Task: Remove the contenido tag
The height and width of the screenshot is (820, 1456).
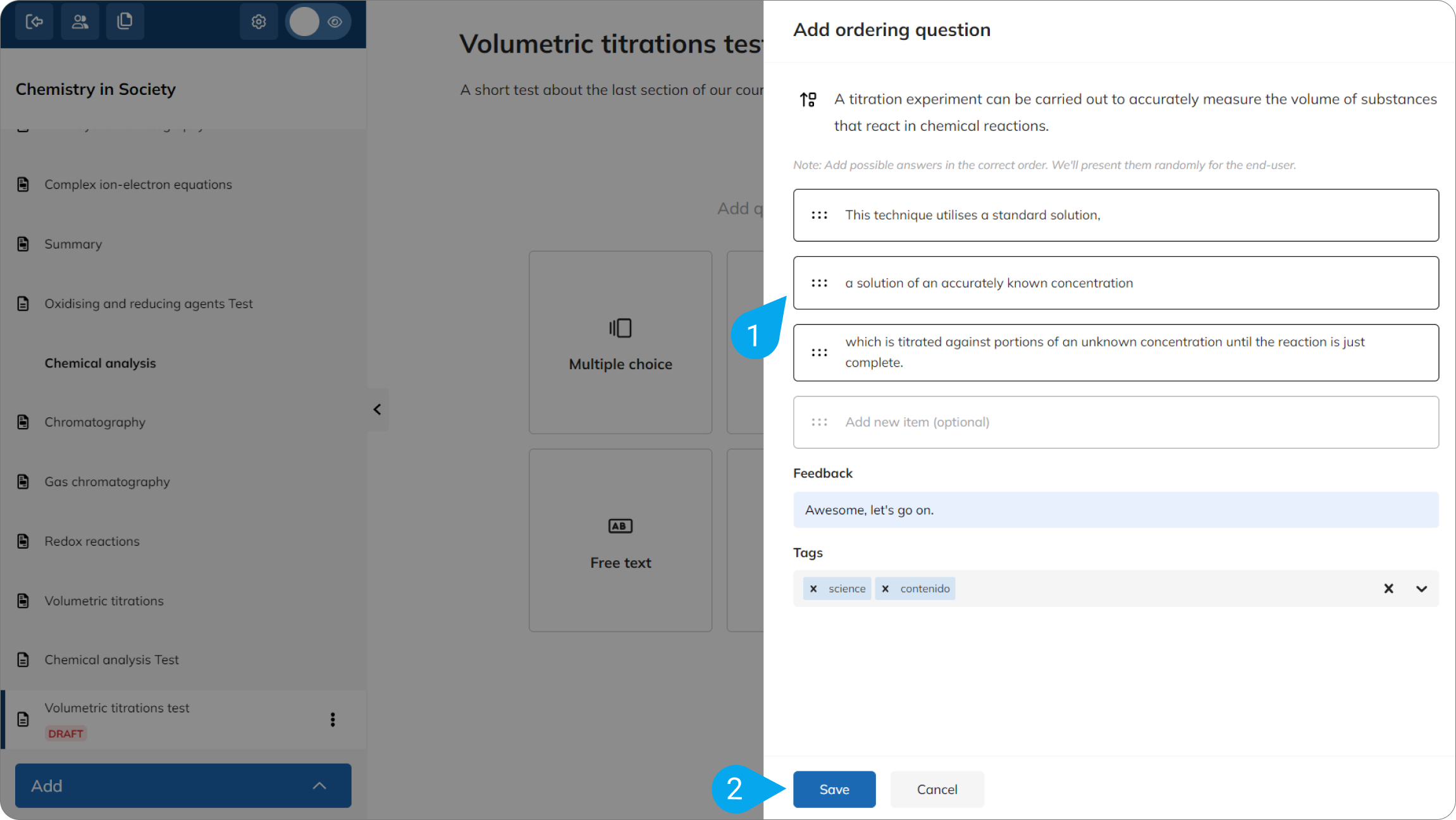Action: (885, 589)
